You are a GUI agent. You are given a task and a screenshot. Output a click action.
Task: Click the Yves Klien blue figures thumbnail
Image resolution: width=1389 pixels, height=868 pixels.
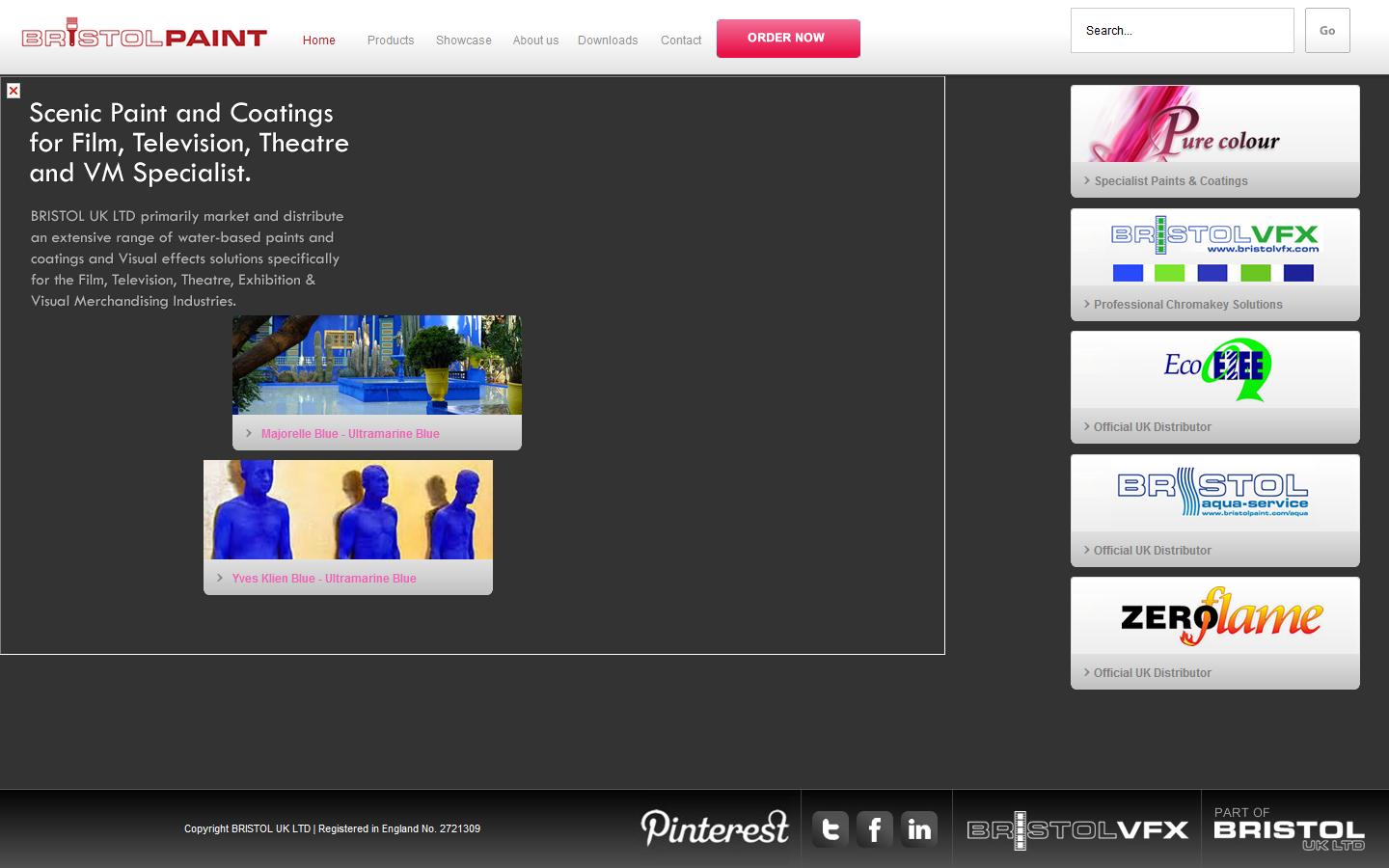click(348, 510)
